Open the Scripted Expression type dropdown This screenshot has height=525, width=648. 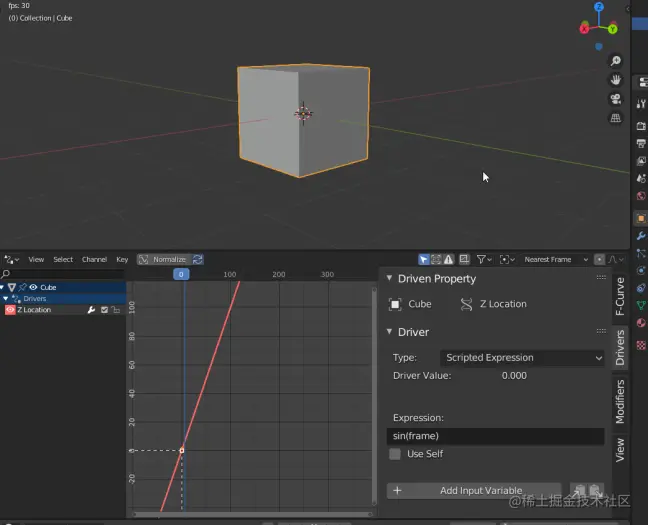[522, 358]
